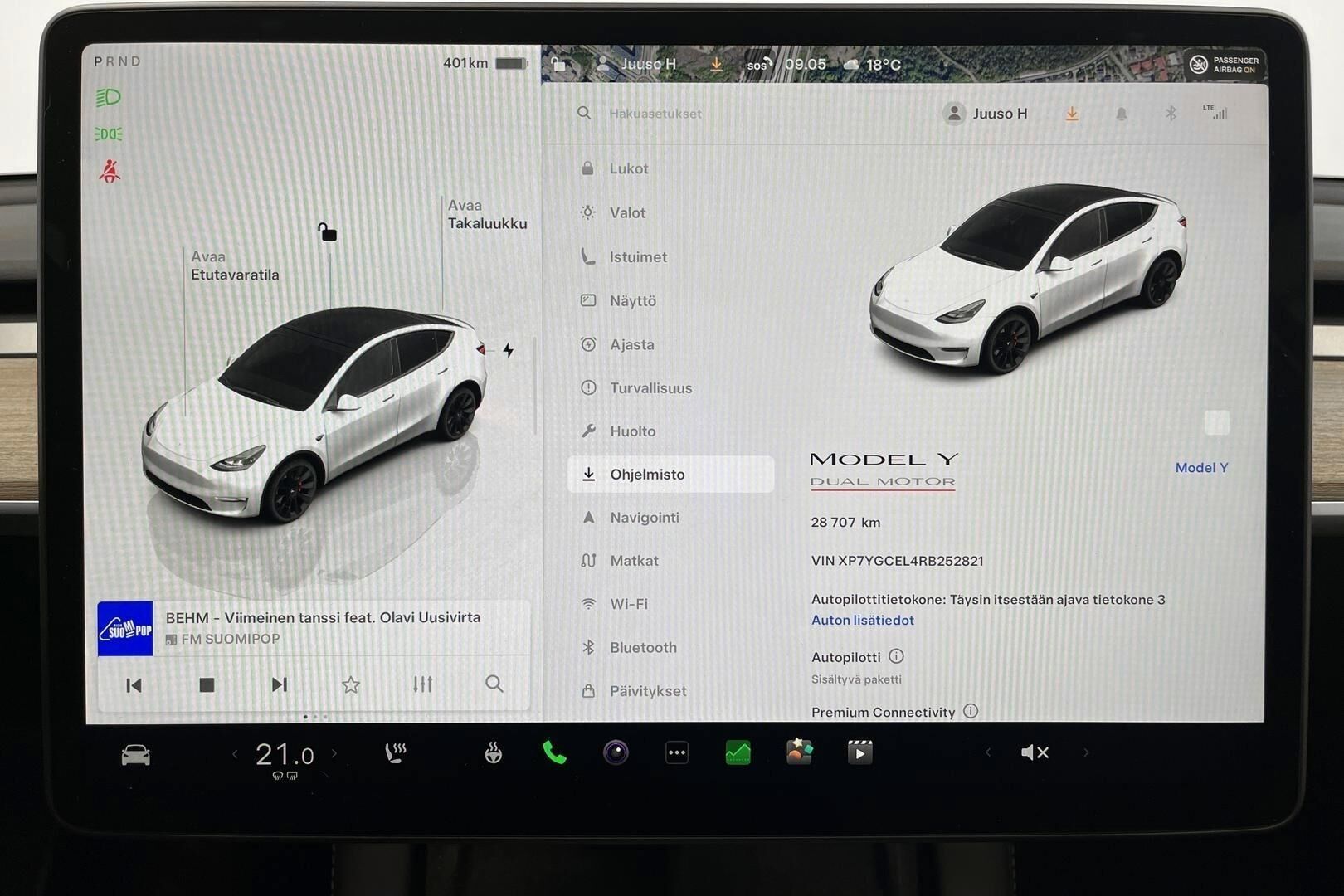Lower the volume with left arrow
Screen dimensions: 1344x896
pyautogui.click(x=987, y=752)
